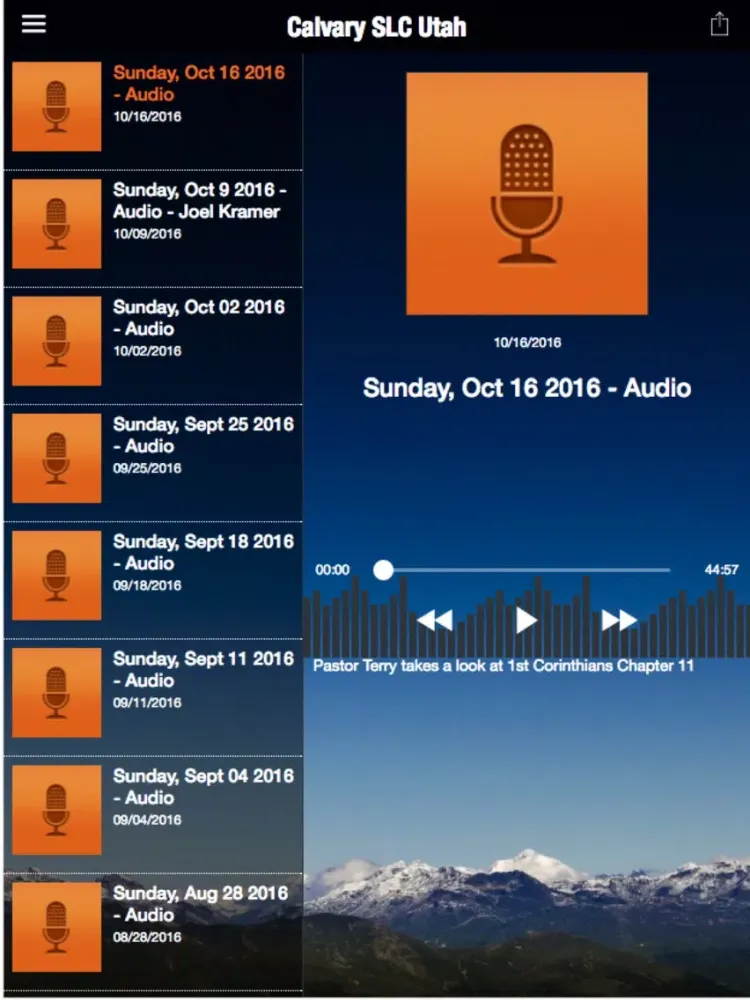750x1000 pixels.
Task: Click the large microphone album artwork
Action: point(527,193)
